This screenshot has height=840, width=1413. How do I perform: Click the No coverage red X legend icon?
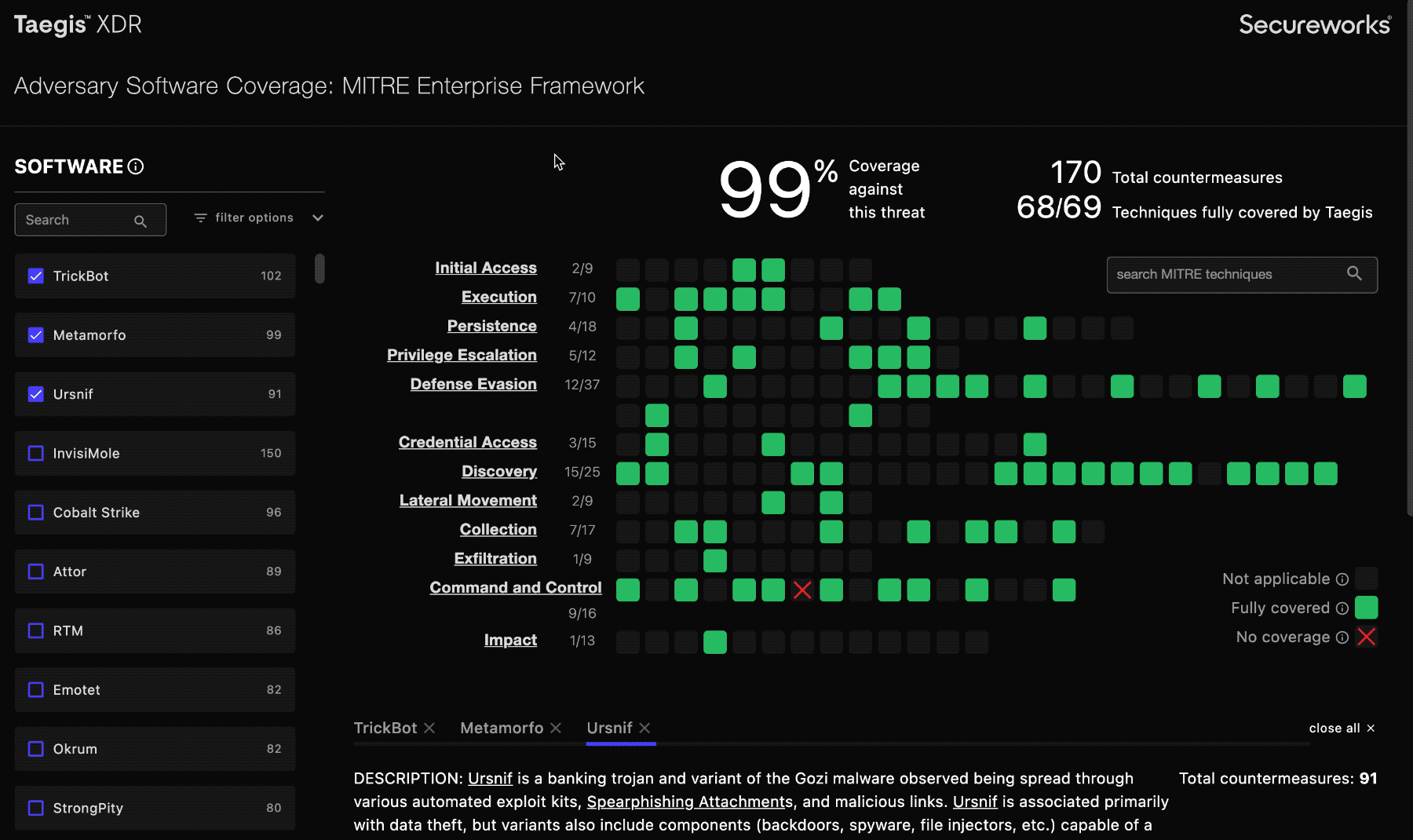1367,637
